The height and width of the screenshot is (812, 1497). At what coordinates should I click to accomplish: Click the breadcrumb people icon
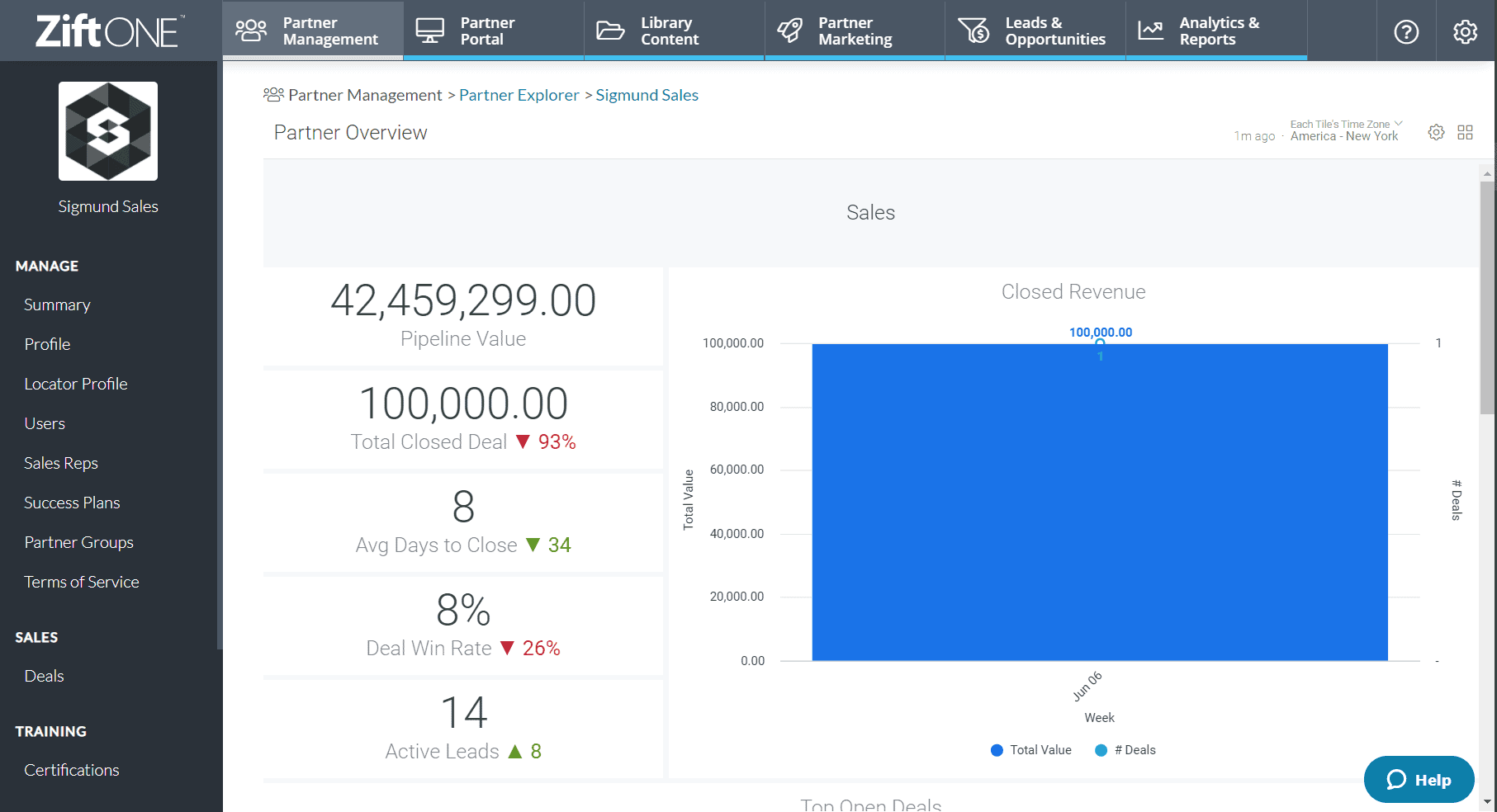click(x=273, y=95)
